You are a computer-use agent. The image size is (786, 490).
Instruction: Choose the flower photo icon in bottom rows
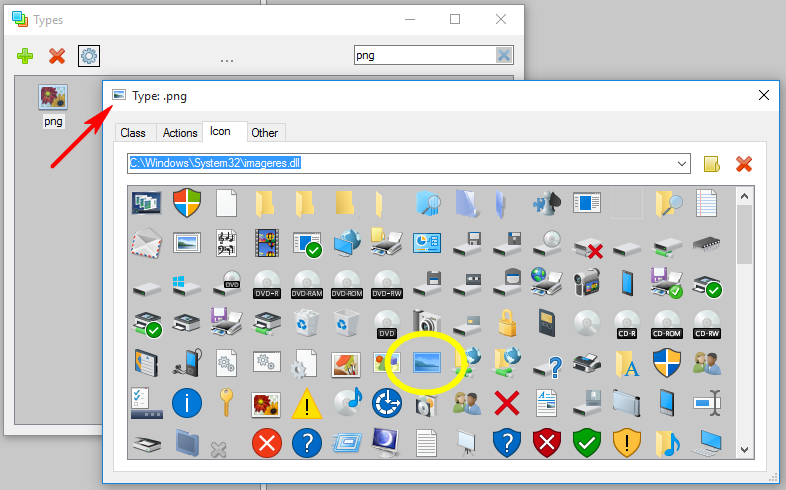click(x=267, y=404)
